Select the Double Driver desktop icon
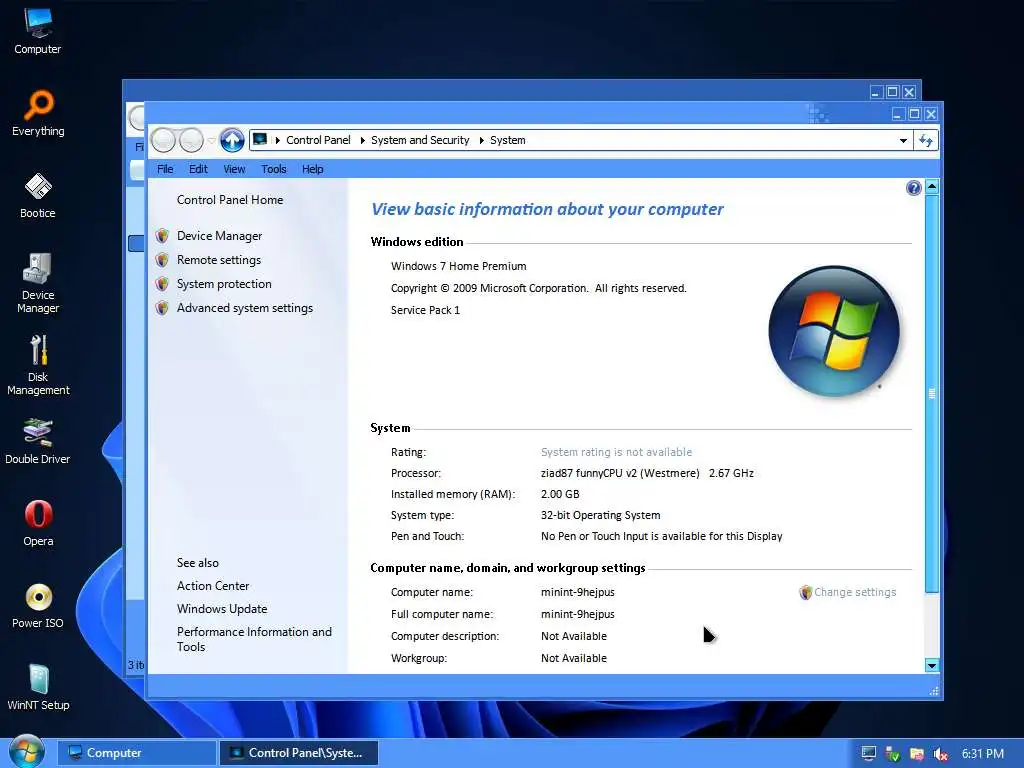 tap(38, 441)
